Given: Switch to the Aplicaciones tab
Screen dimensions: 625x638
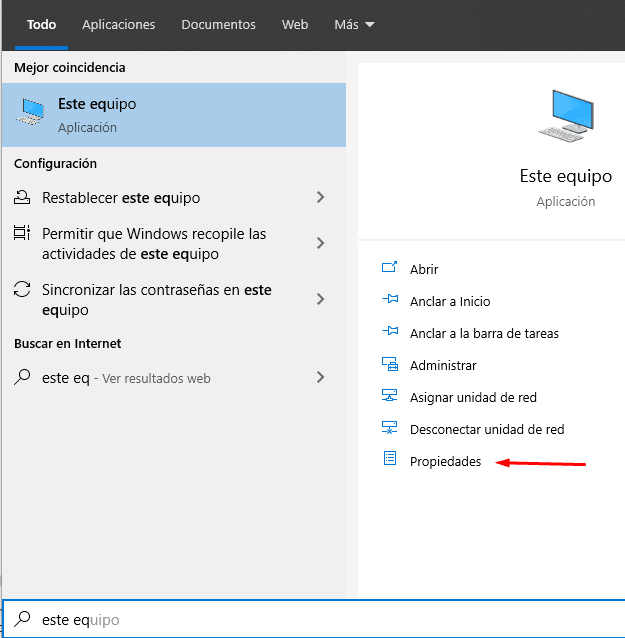Looking at the screenshot, I should click(x=118, y=25).
